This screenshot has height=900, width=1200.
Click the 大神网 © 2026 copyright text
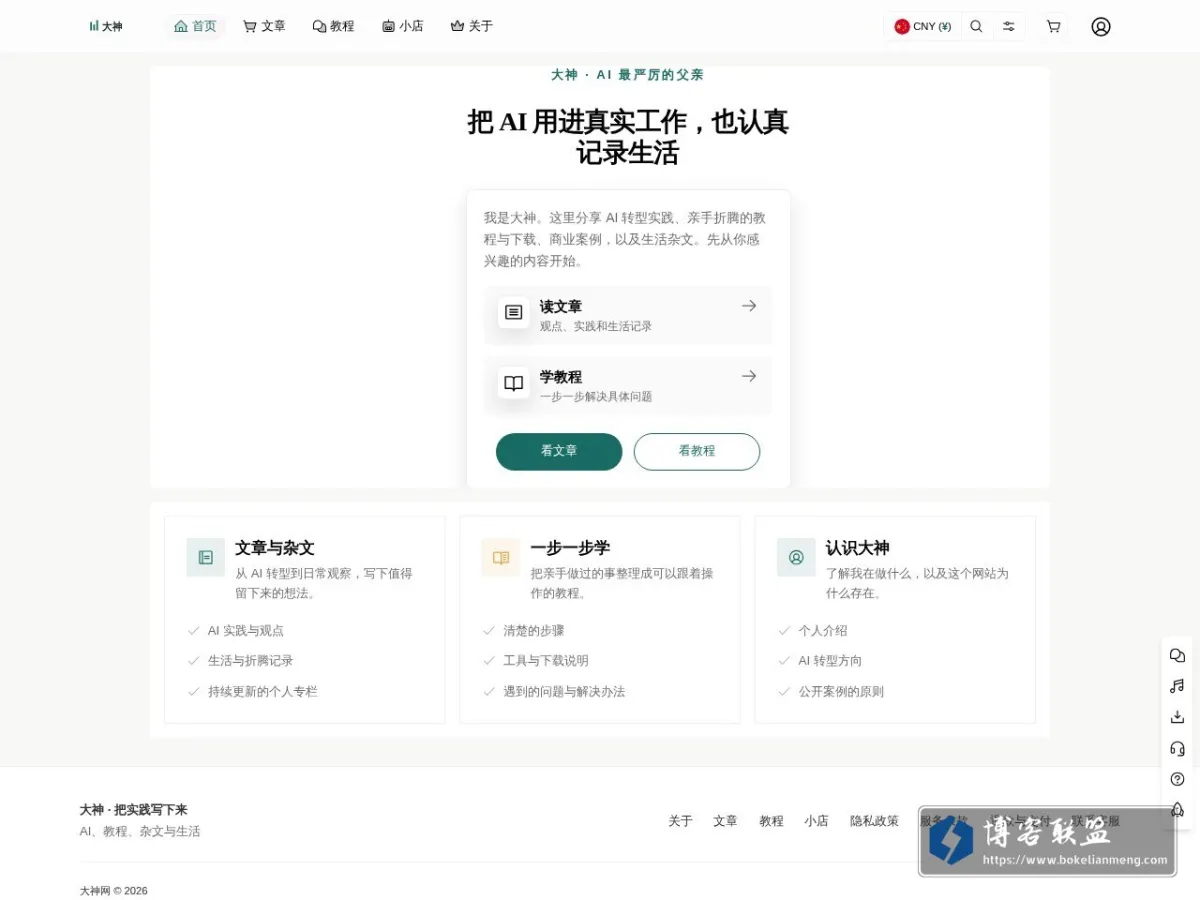(x=114, y=891)
